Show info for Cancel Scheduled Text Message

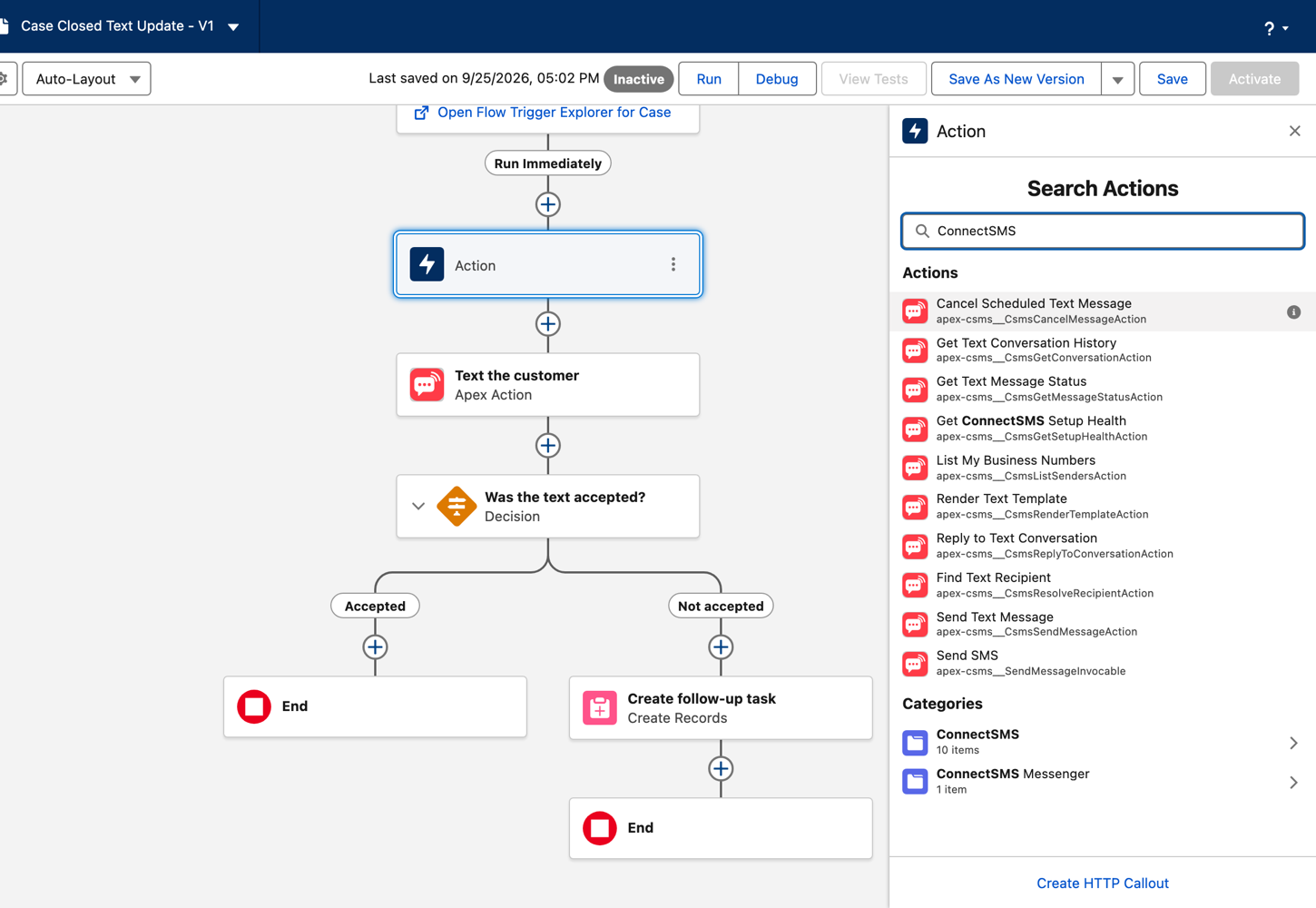(1293, 312)
